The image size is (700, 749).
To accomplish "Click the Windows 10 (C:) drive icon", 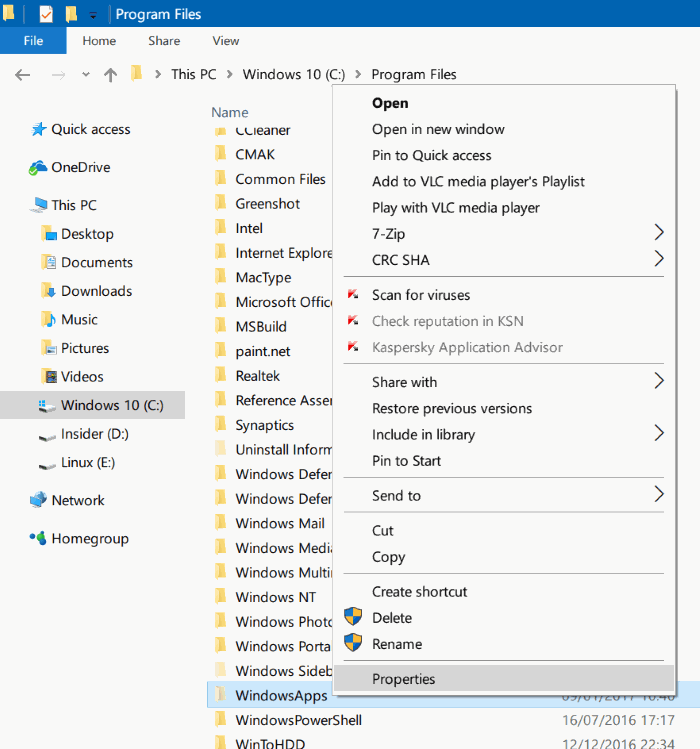I will click(x=47, y=406).
